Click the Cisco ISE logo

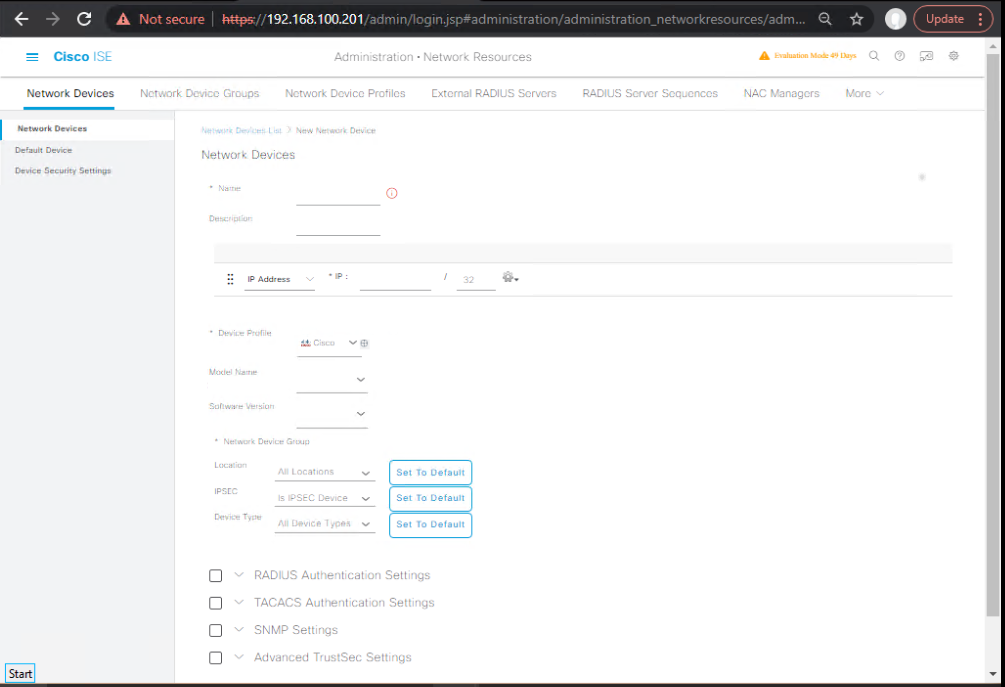[x=83, y=57]
